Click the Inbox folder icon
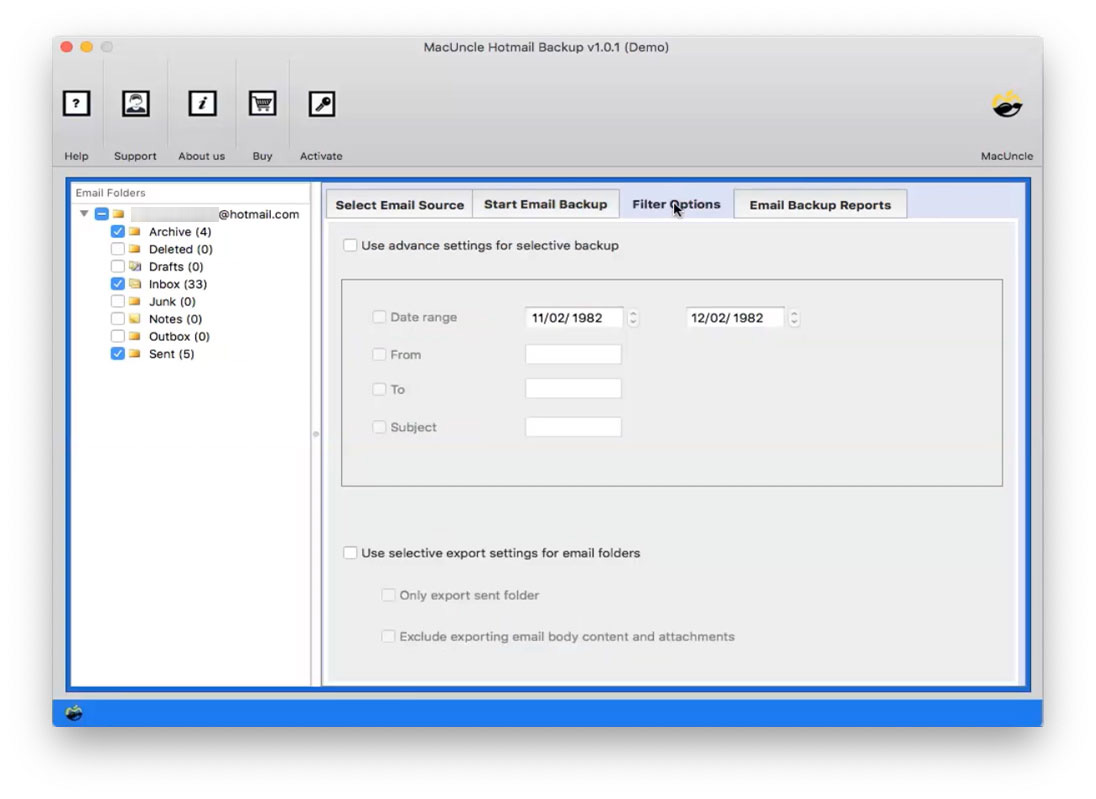1096x799 pixels. pyautogui.click(x=137, y=284)
